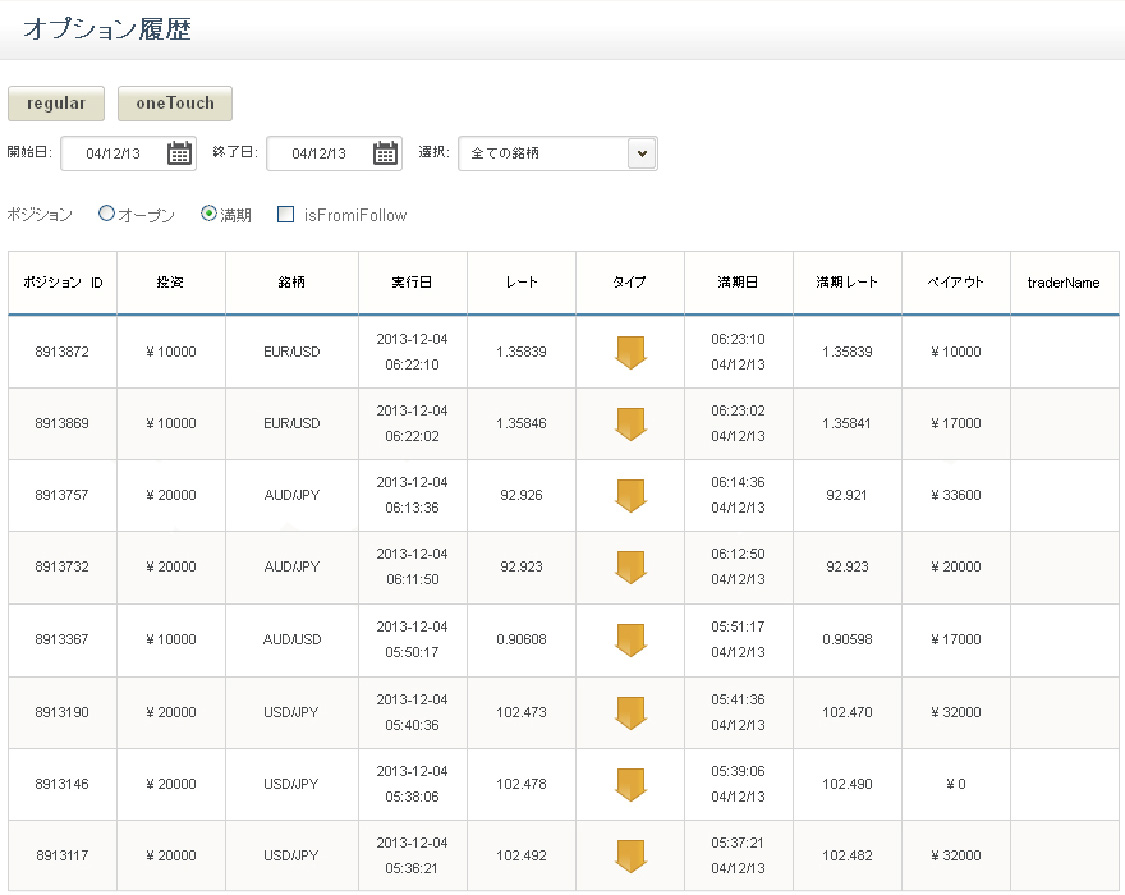Select position ID 8913146 cell
This screenshot has height=895, width=1125.
(62, 784)
